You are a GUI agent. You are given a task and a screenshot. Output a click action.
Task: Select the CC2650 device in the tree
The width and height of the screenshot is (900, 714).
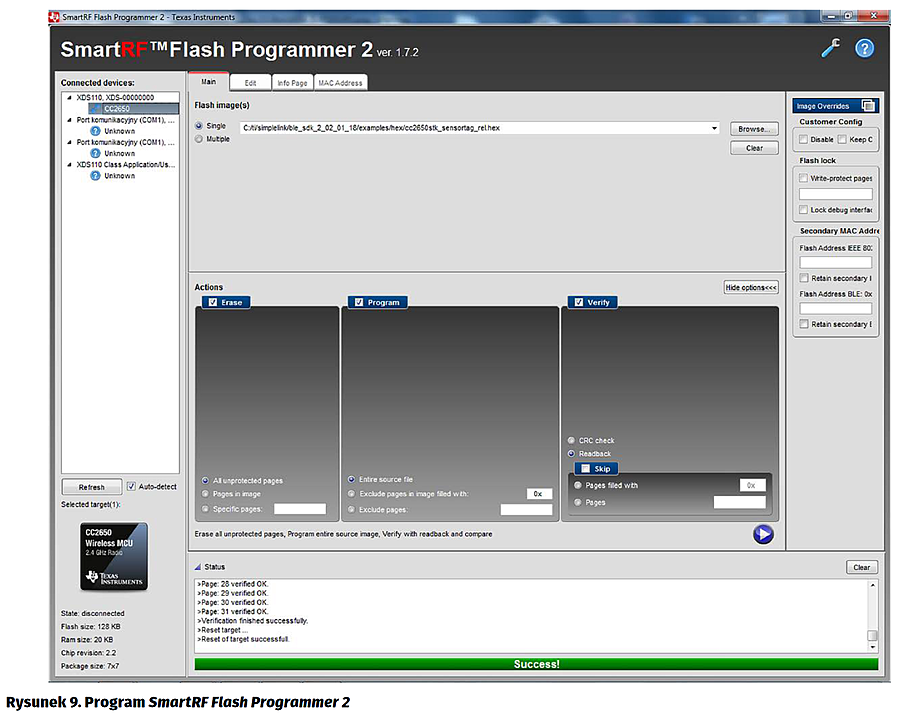(x=117, y=108)
